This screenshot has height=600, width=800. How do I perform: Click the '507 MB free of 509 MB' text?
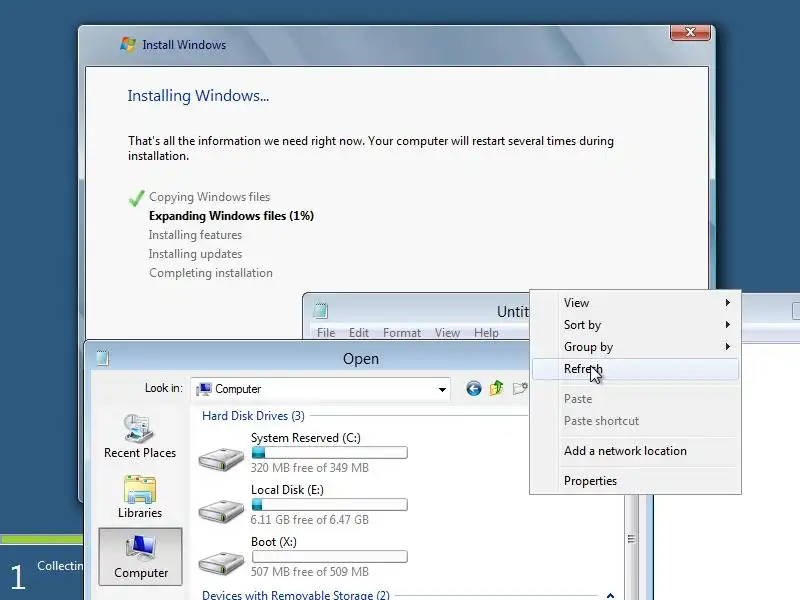(310, 572)
